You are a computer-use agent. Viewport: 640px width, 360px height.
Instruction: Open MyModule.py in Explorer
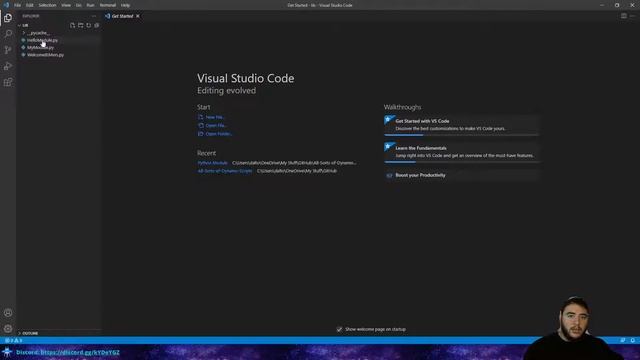[40, 47]
